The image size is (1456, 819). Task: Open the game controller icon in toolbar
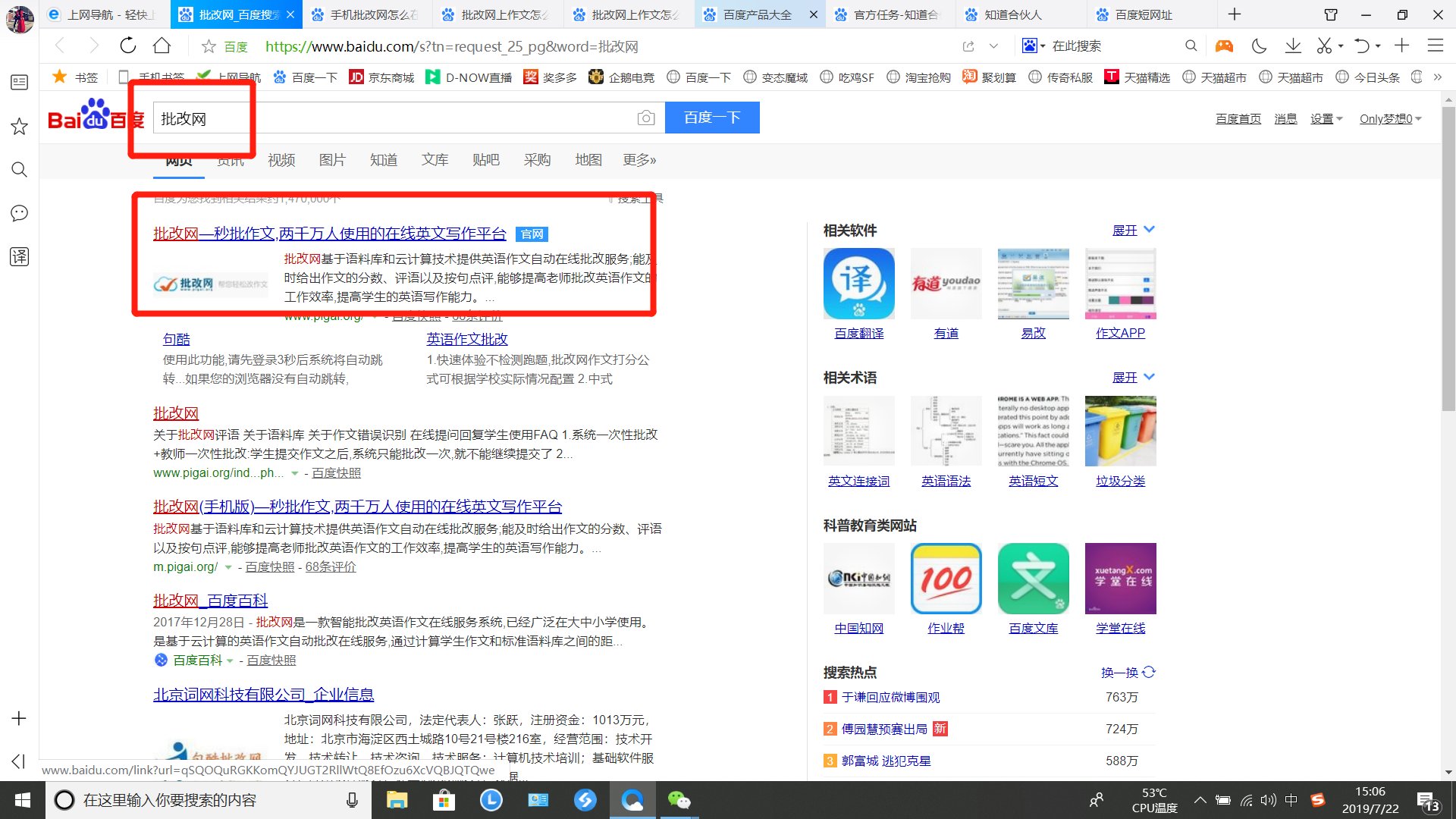(1224, 46)
